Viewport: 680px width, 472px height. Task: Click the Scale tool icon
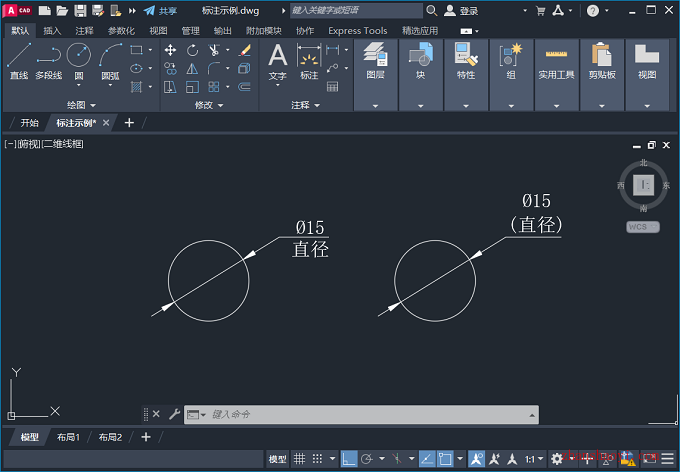click(x=193, y=87)
